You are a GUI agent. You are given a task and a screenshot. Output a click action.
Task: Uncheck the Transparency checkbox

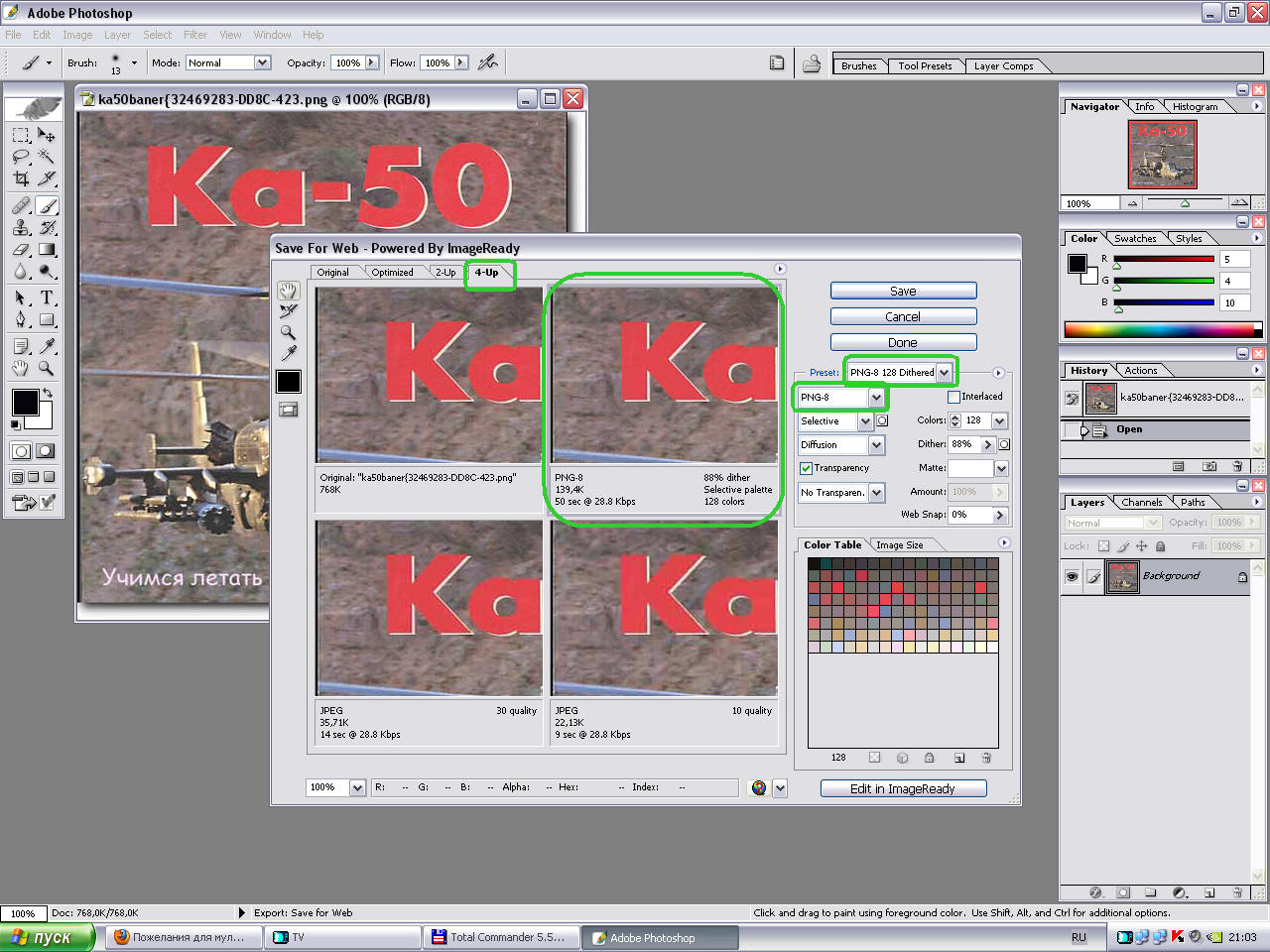tap(806, 468)
